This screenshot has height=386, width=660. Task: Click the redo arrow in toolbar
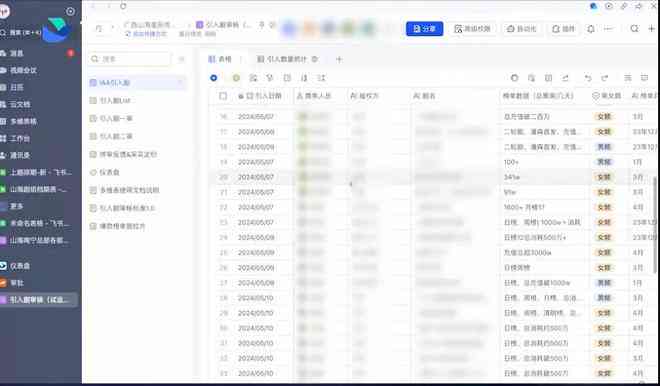(605, 78)
